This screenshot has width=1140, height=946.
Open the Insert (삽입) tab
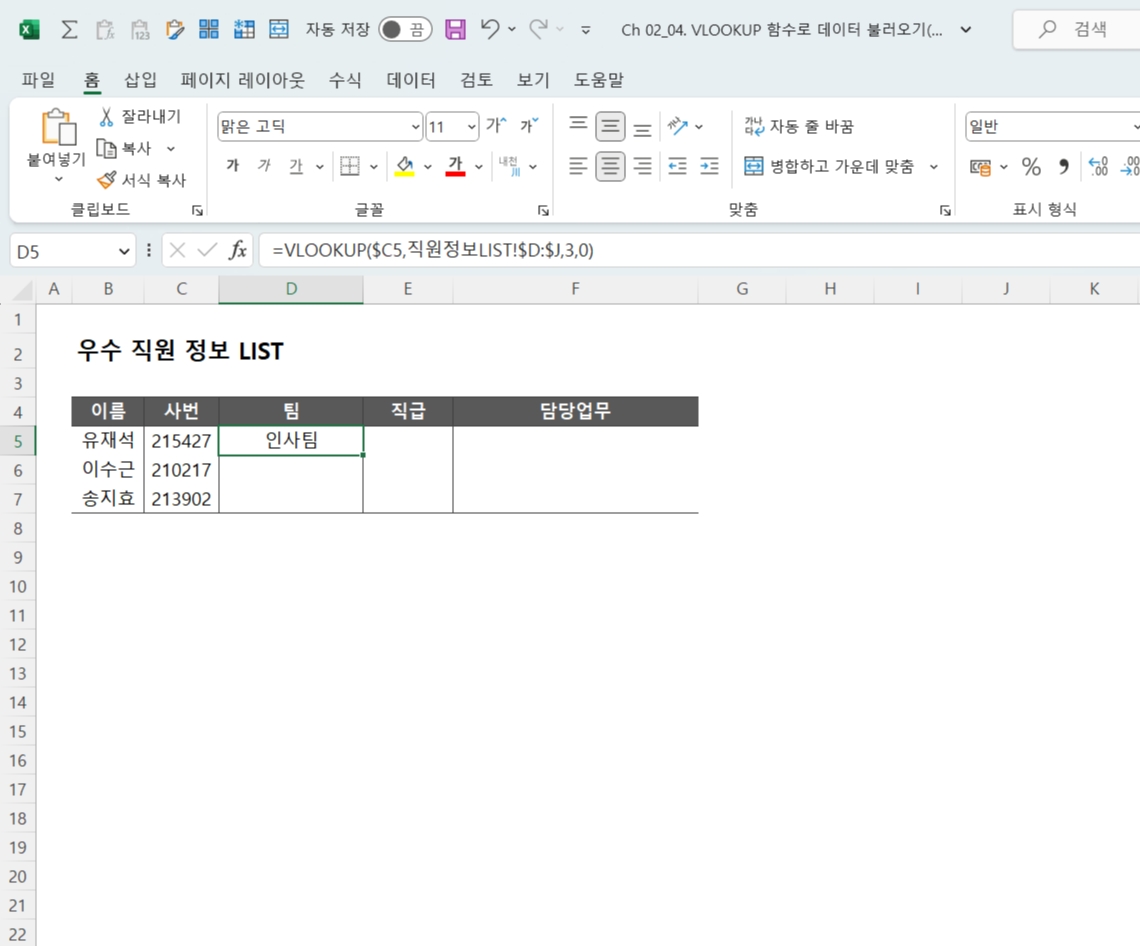coord(140,80)
